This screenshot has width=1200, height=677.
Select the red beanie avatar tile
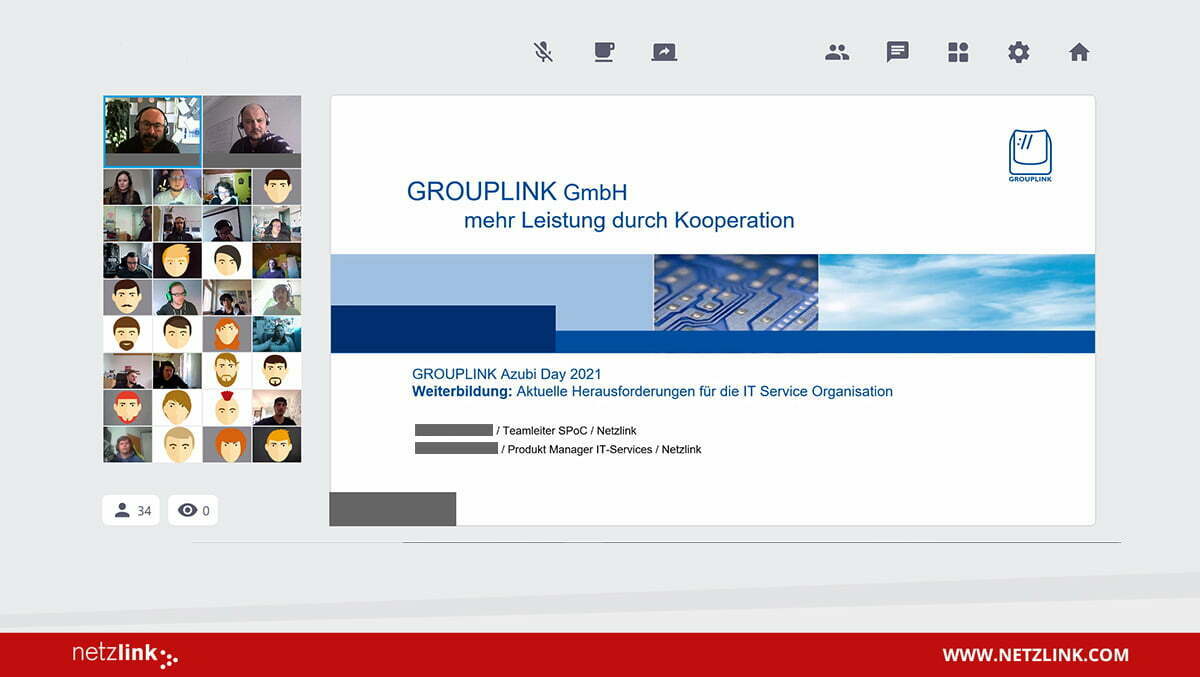coord(128,408)
